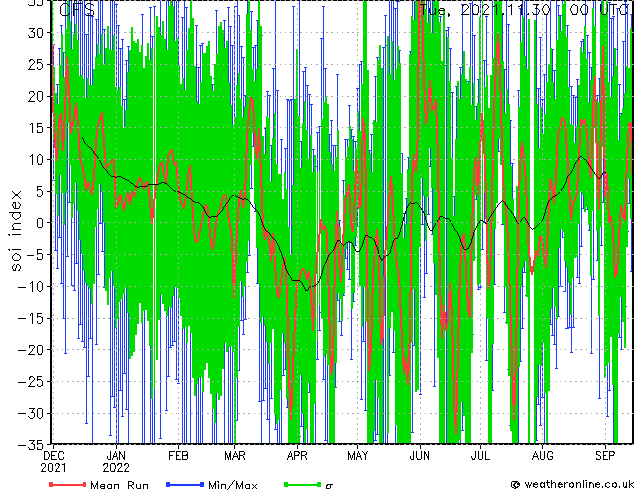Click the MAY x-axis label
The width and height of the screenshot is (634, 490).
[x=358, y=456]
